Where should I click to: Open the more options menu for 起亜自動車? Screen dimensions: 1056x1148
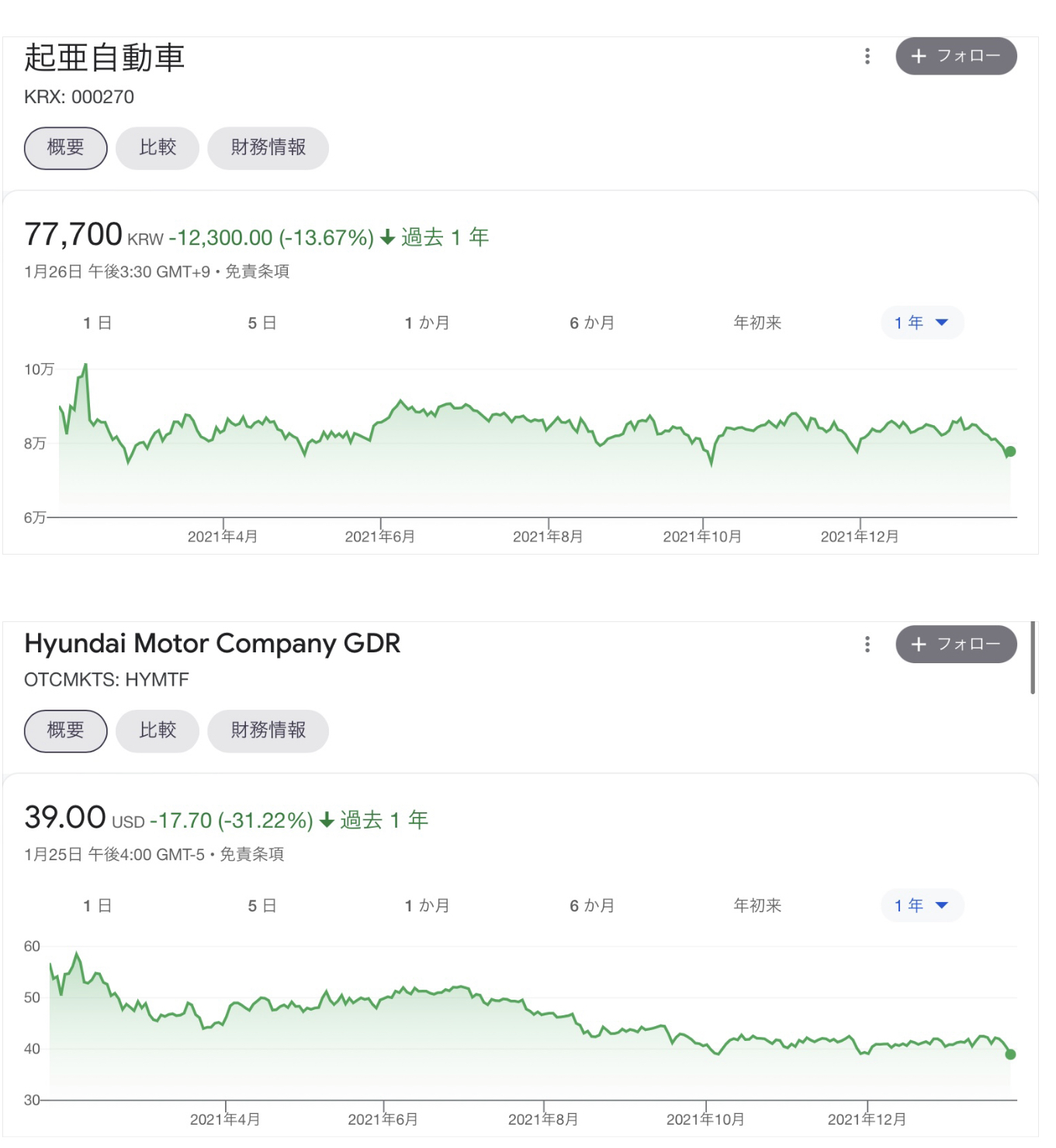(x=867, y=56)
